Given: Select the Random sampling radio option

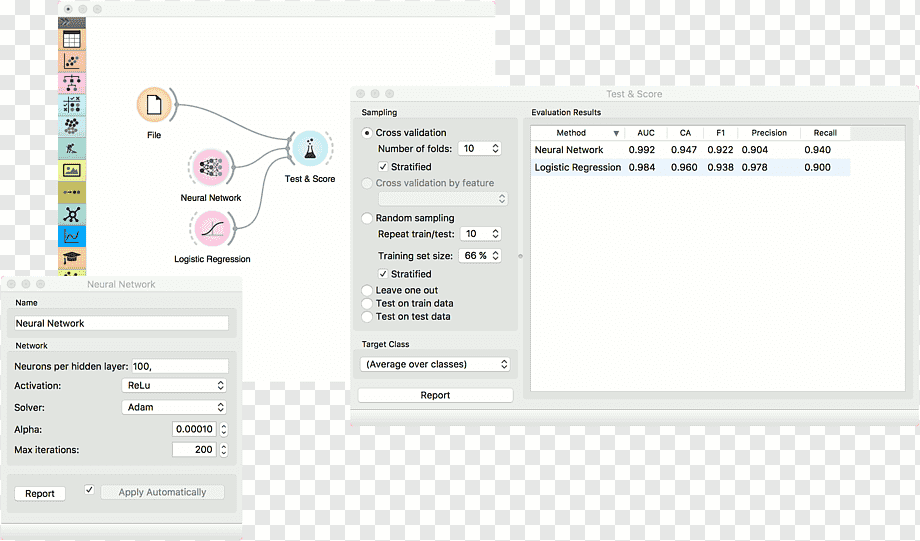Looking at the screenshot, I should click(x=367, y=218).
